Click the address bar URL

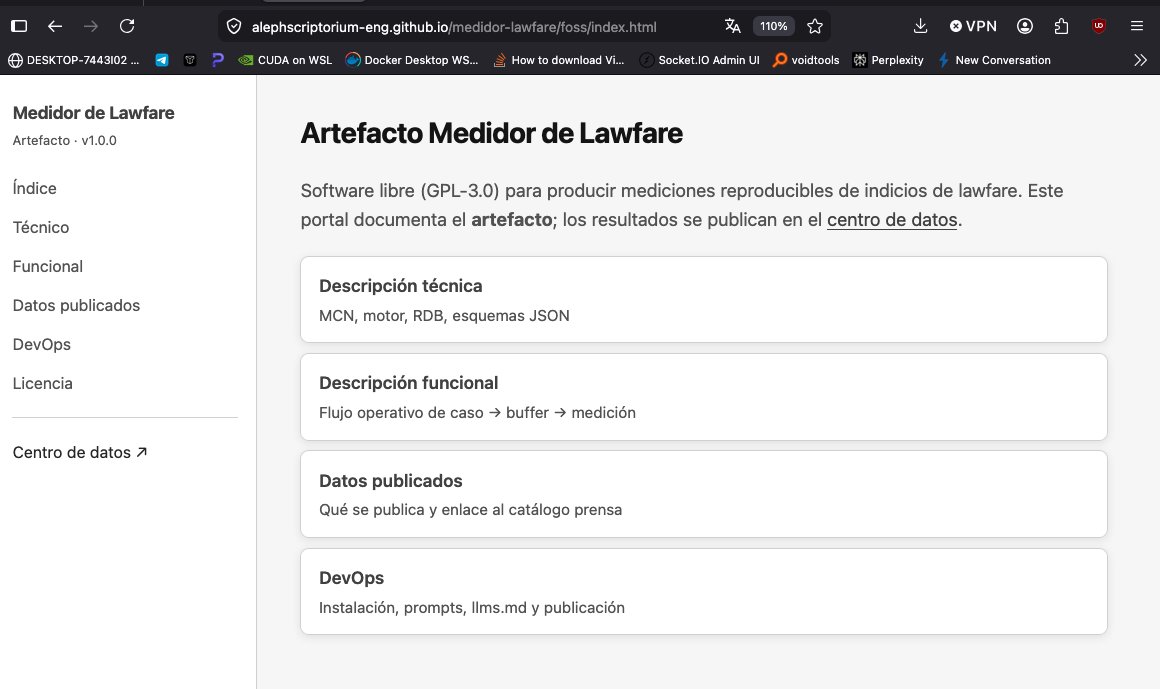pyautogui.click(x=453, y=27)
